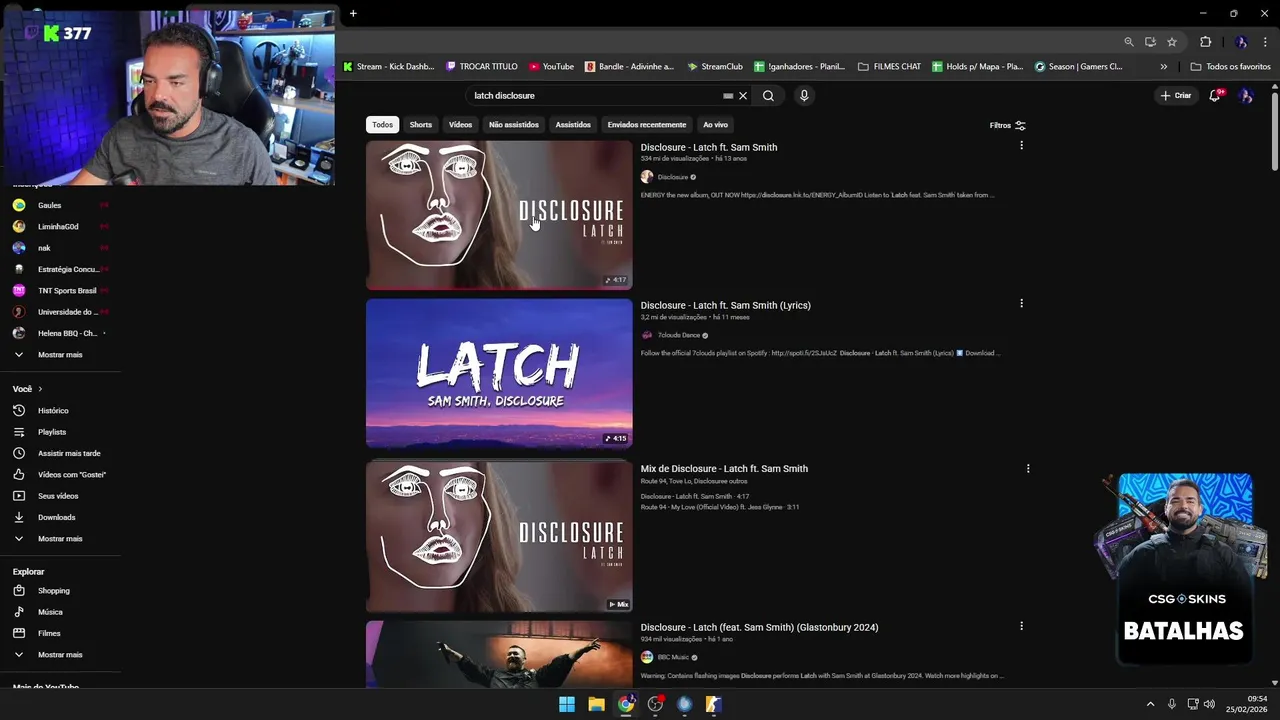Open Chrome three-dot menu
Image resolution: width=1280 pixels, height=720 pixels.
point(1265,42)
